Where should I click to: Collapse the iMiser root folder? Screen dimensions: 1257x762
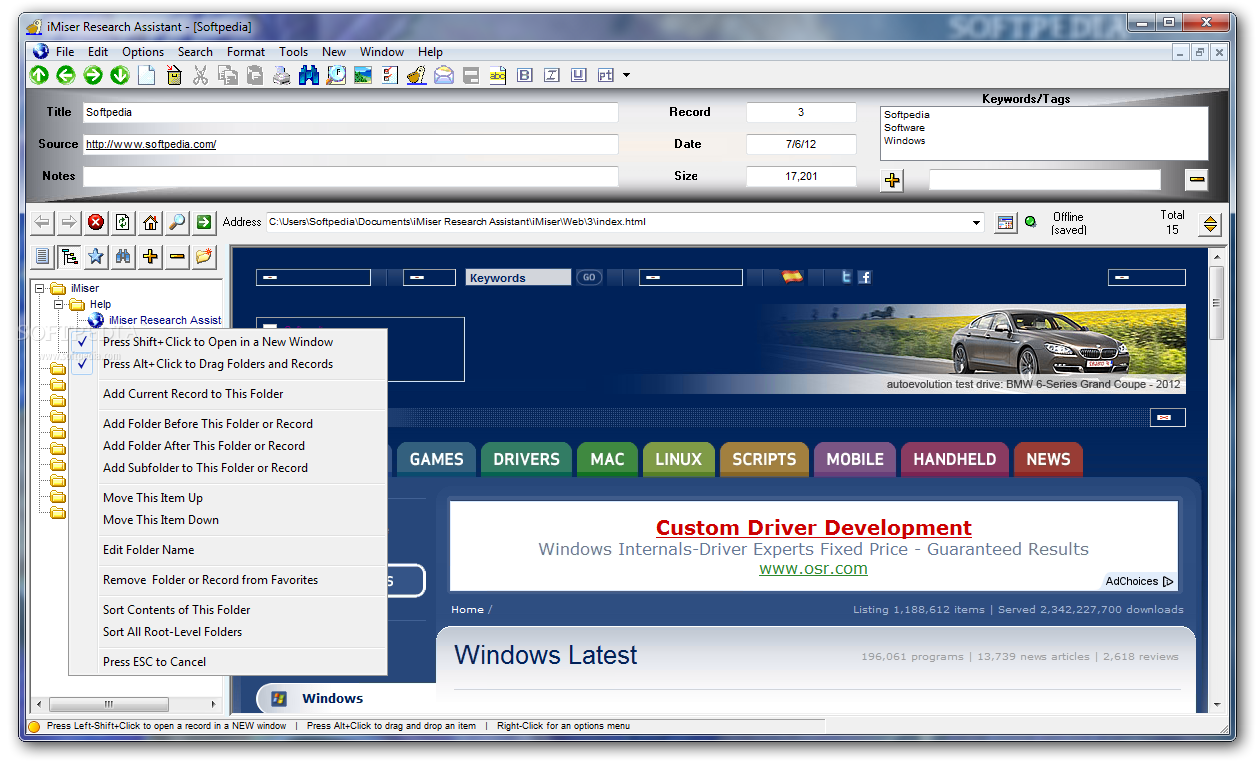pyautogui.click(x=40, y=288)
